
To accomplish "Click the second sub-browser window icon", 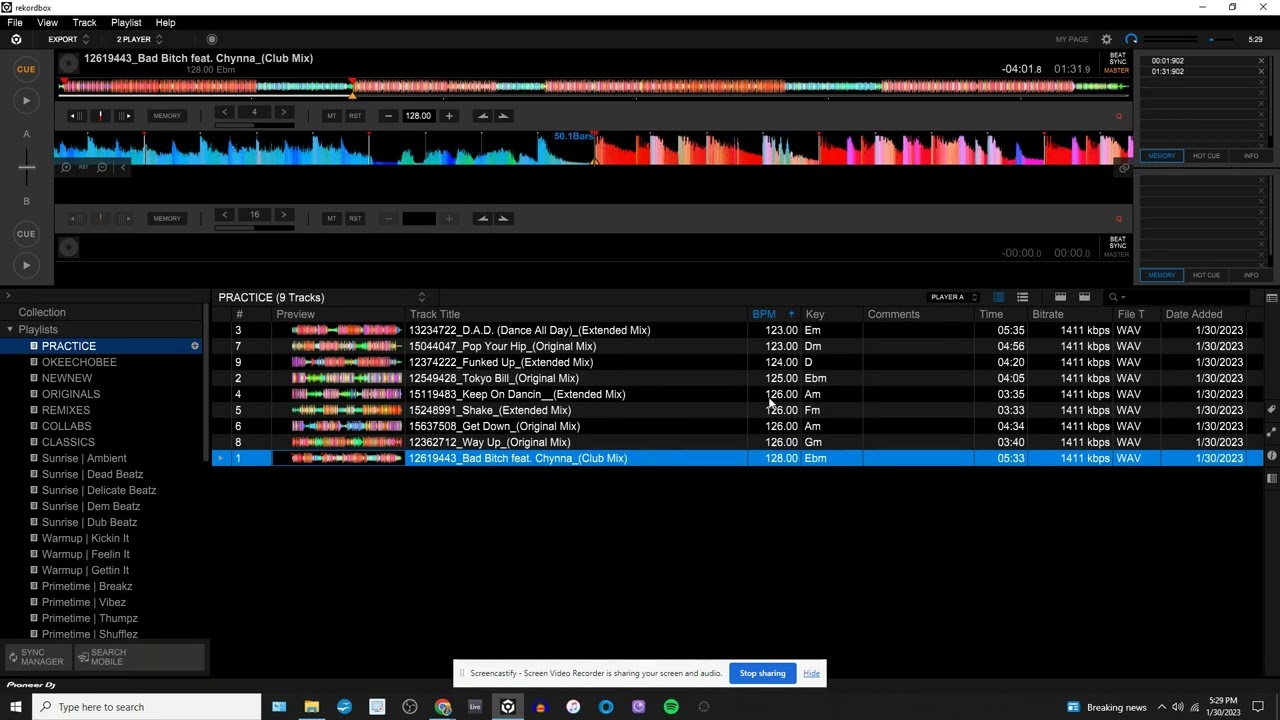I will tap(1084, 297).
